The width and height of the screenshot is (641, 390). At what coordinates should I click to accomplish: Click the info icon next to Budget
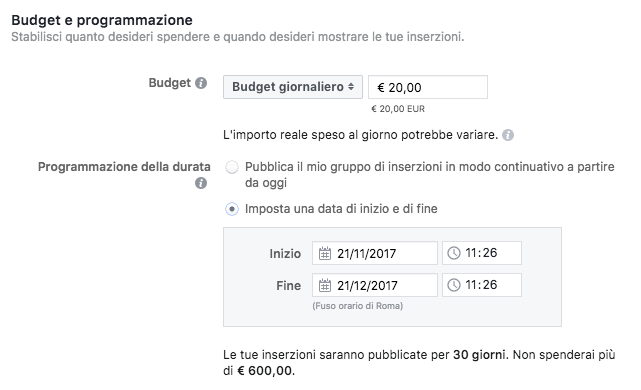click(201, 83)
